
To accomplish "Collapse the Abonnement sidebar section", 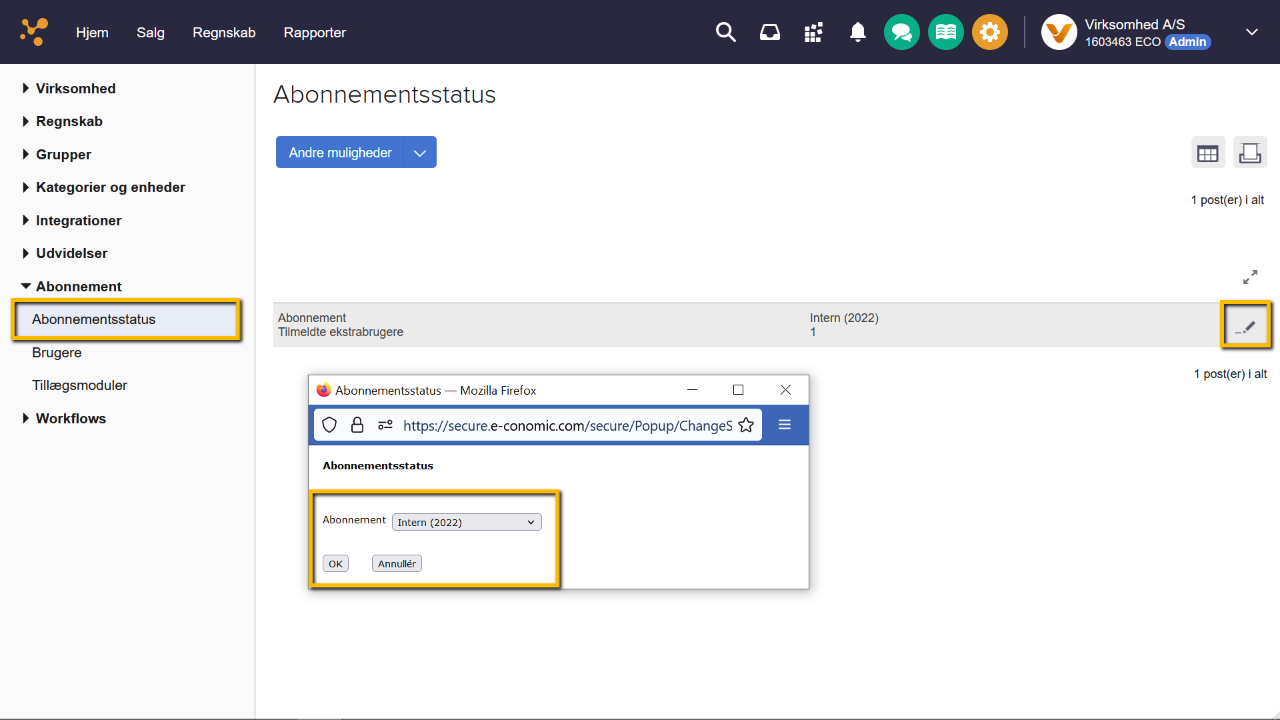I will (x=78, y=286).
